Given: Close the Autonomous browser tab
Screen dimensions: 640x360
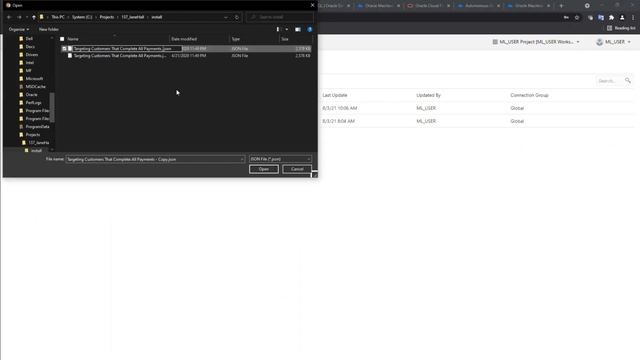Looking at the screenshot, I should (x=498, y=6).
